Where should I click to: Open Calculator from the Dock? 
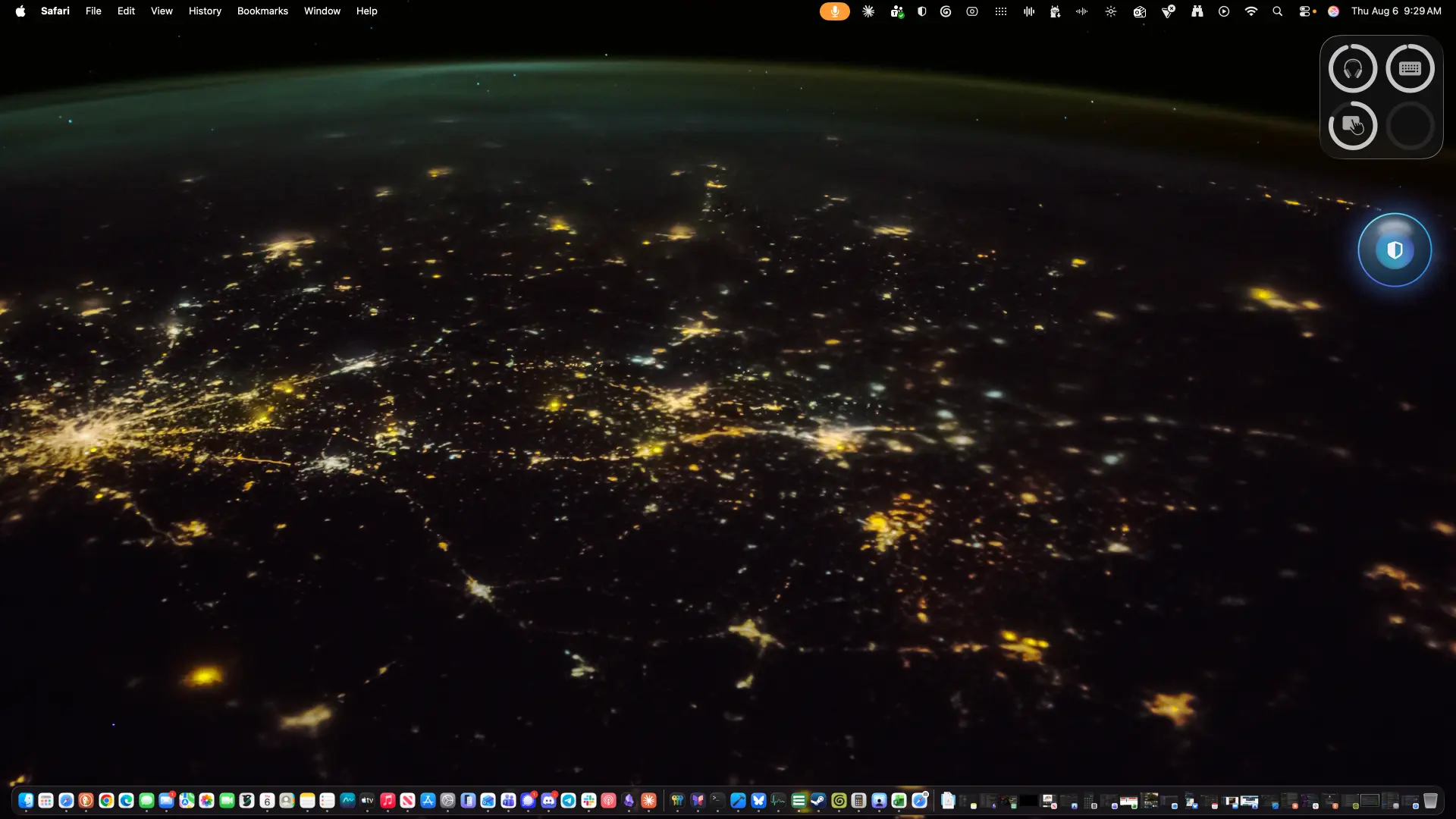coord(858,800)
